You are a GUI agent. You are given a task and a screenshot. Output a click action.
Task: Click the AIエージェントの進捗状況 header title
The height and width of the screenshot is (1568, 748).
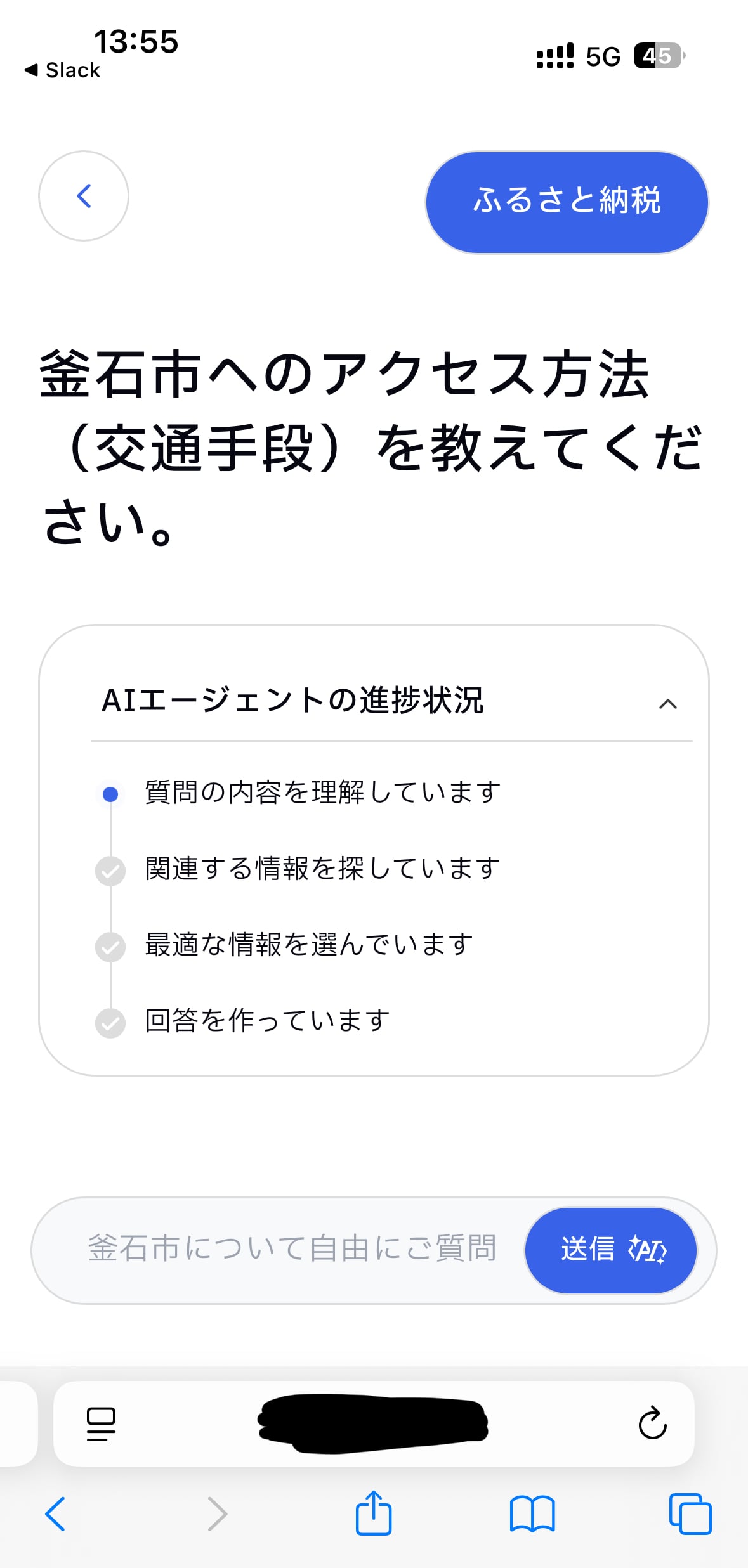pos(292,701)
